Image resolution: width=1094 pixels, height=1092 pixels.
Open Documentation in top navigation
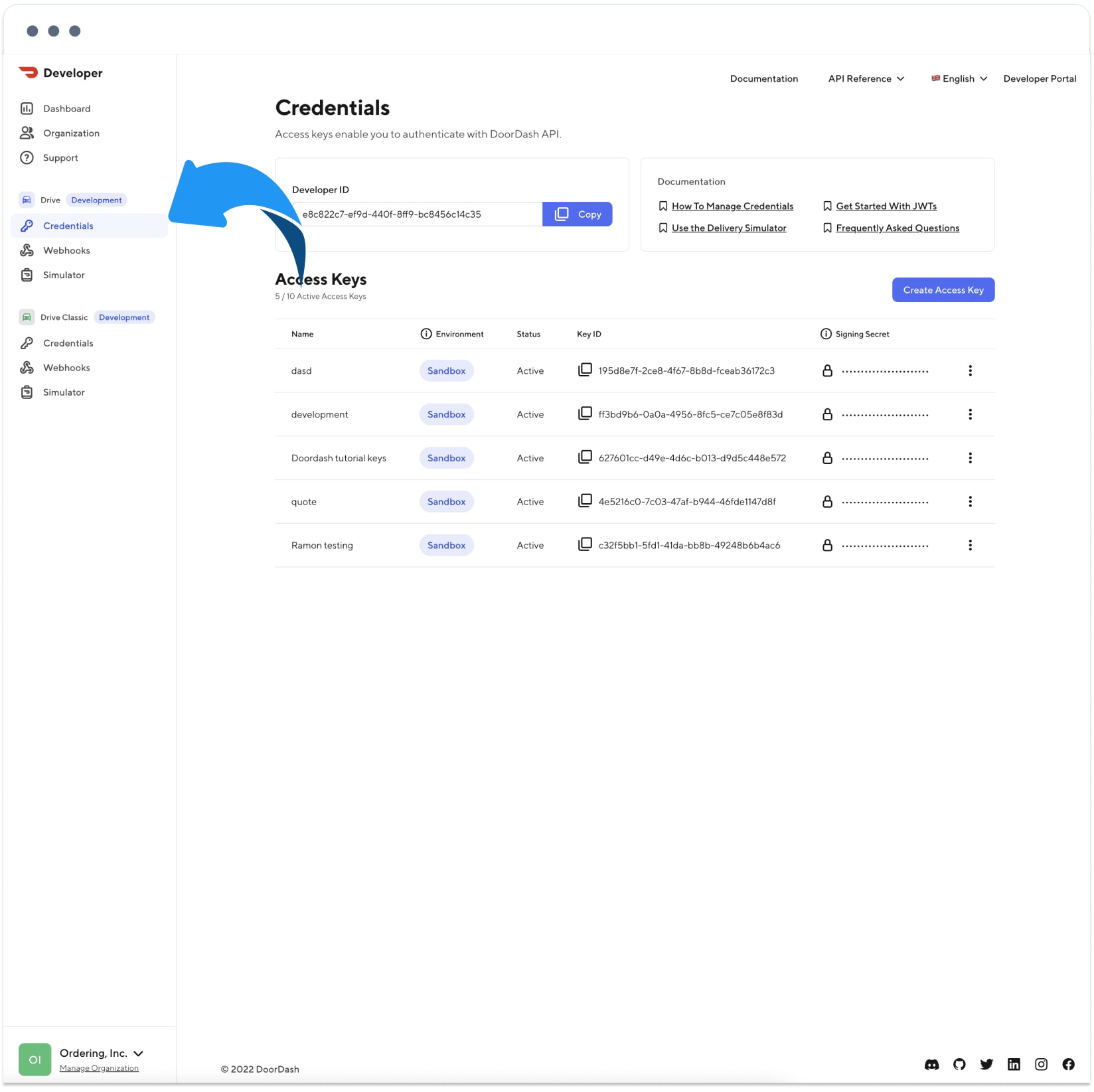click(x=764, y=78)
